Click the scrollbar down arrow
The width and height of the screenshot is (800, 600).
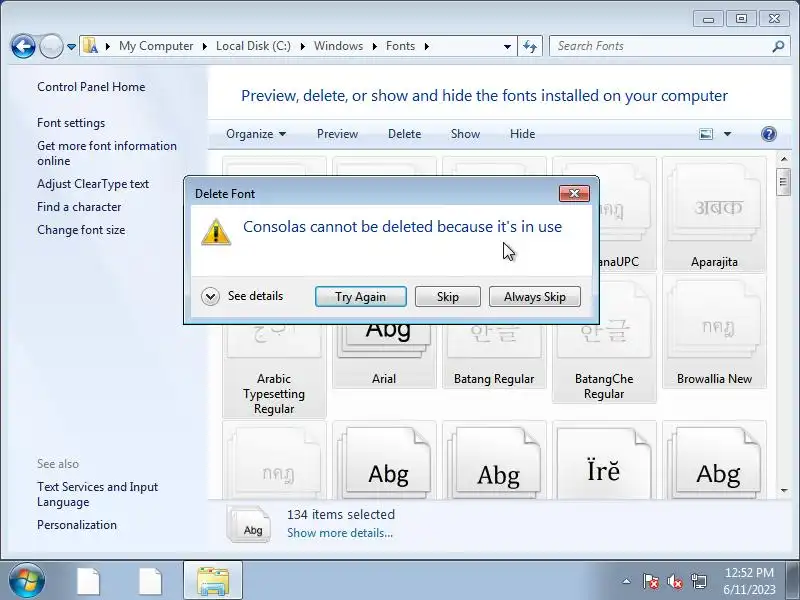pos(784,491)
